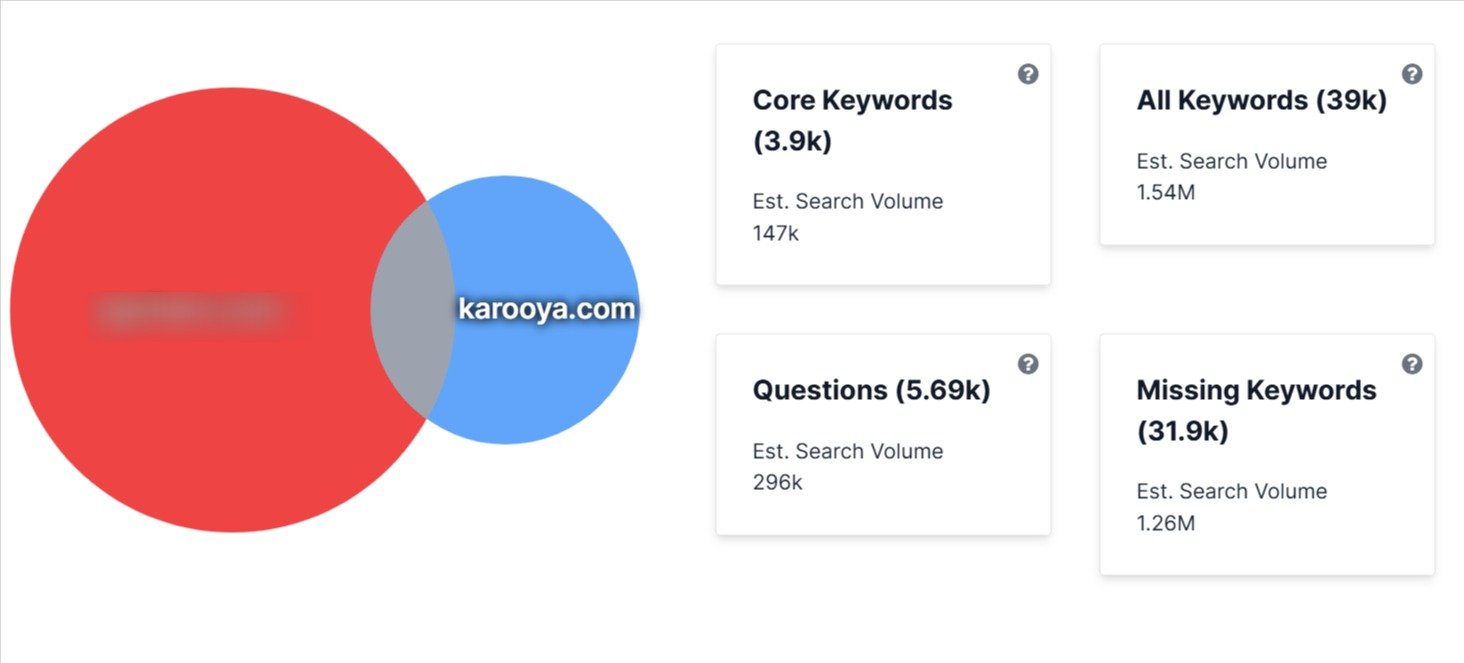This screenshot has height=663, width=1464.
Task: Click the blurred competitor domain label
Action: tap(190, 310)
